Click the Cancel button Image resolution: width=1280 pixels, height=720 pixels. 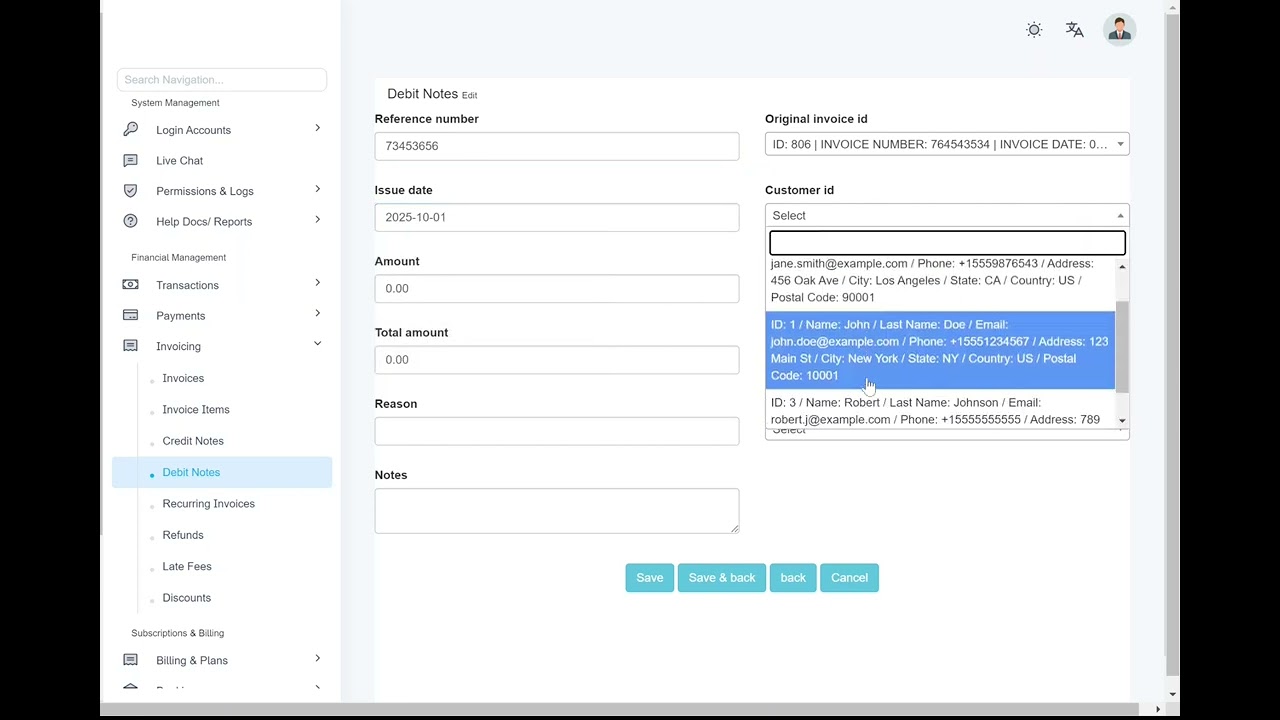[849, 577]
